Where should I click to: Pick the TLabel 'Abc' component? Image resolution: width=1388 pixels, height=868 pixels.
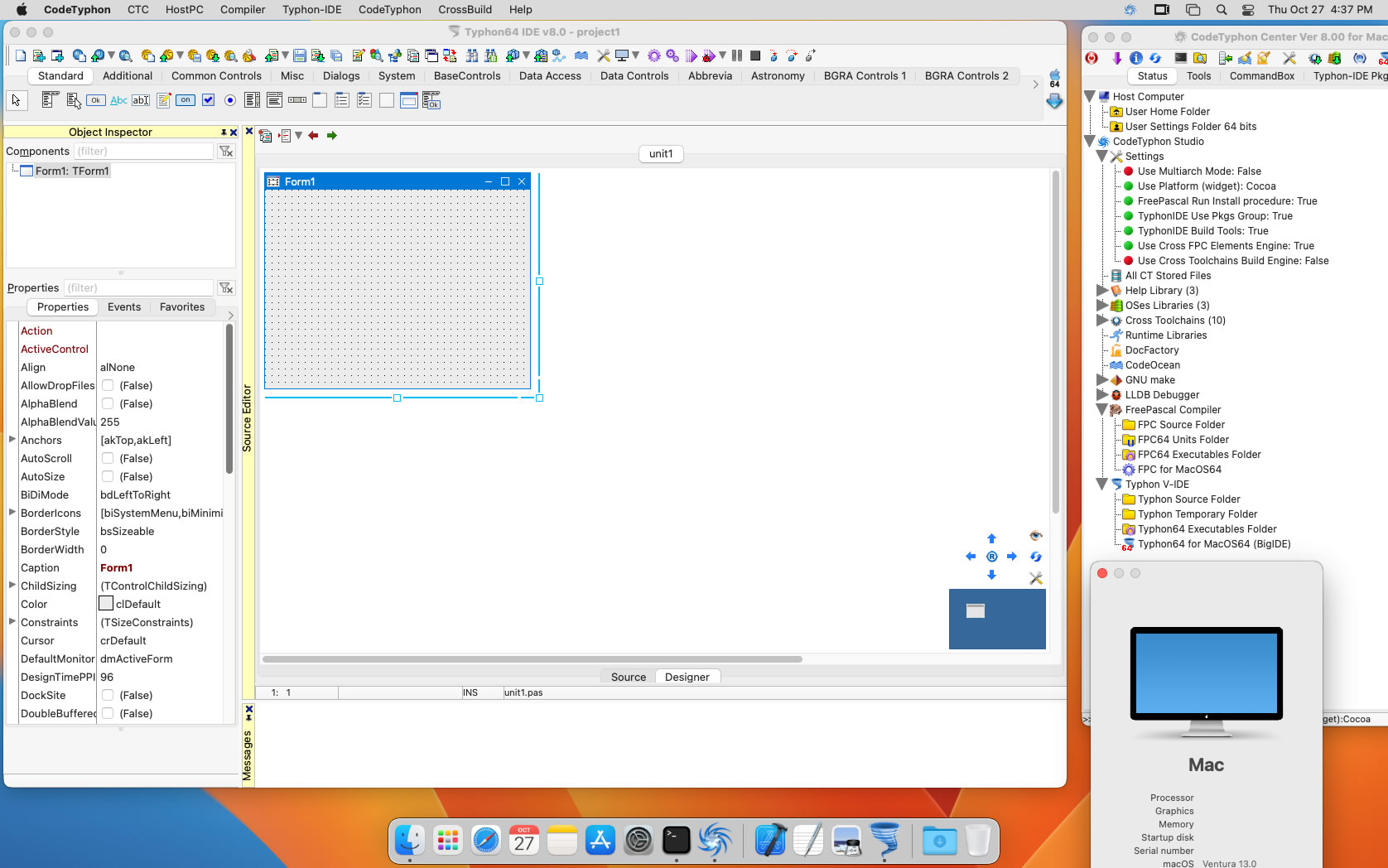118,100
